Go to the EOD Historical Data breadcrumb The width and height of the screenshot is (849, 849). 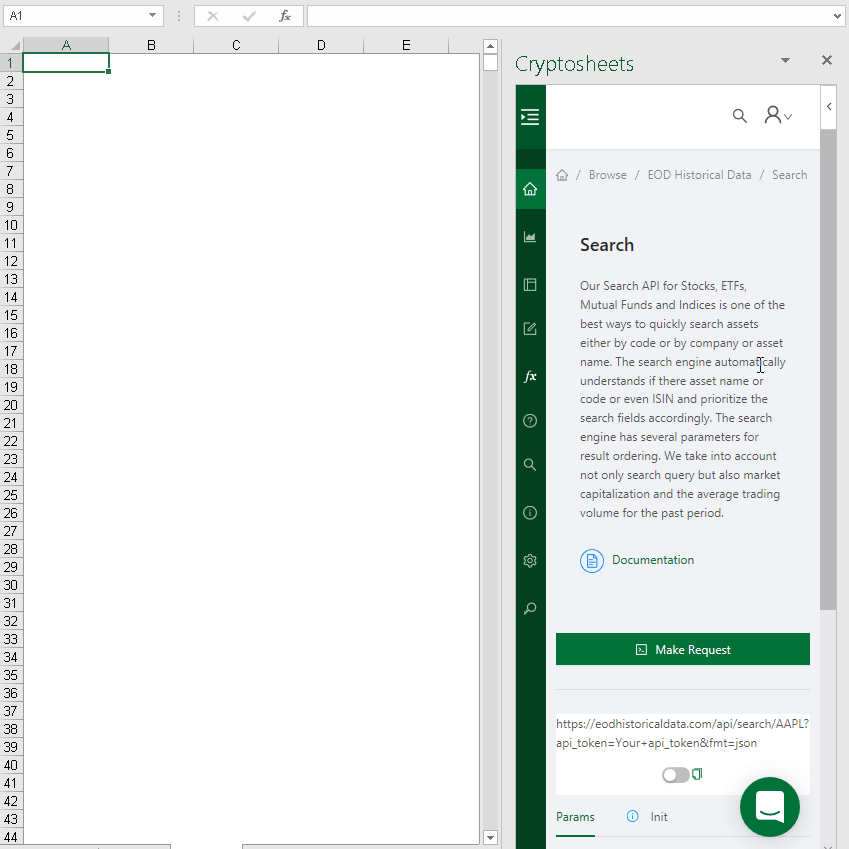pyautogui.click(x=699, y=175)
